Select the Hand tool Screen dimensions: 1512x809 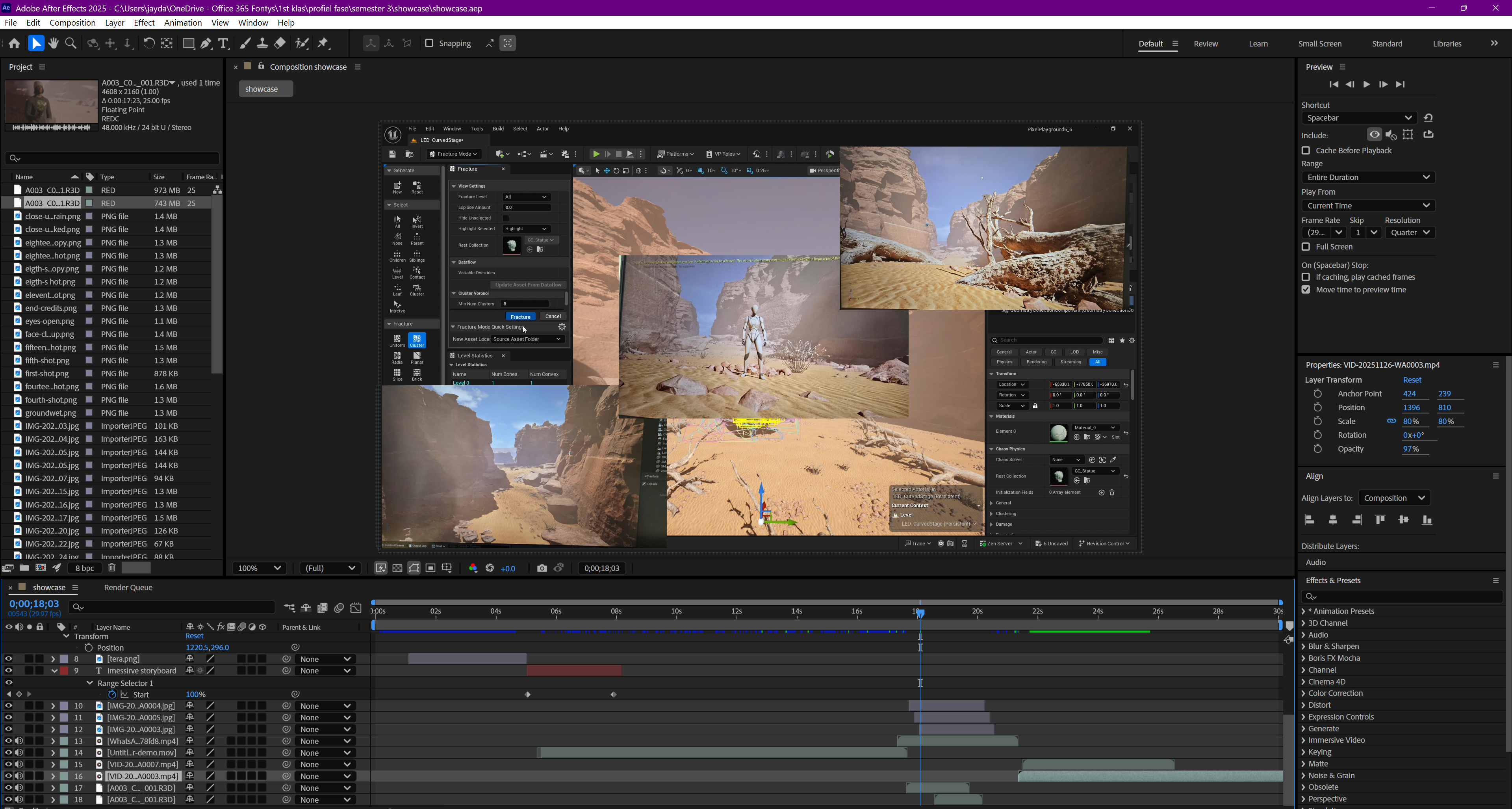coord(54,43)
